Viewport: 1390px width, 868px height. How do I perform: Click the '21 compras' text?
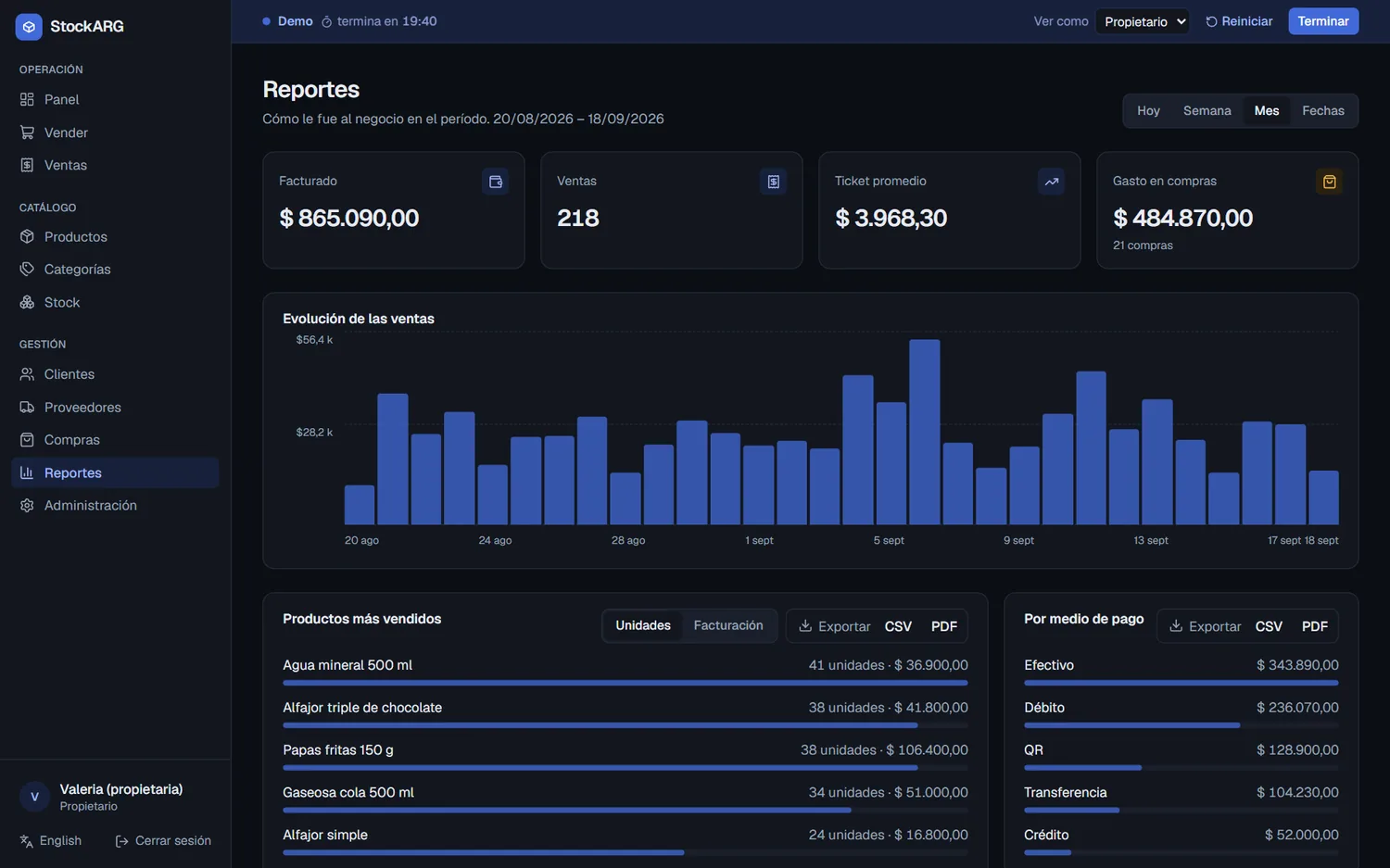point(1143,245)
